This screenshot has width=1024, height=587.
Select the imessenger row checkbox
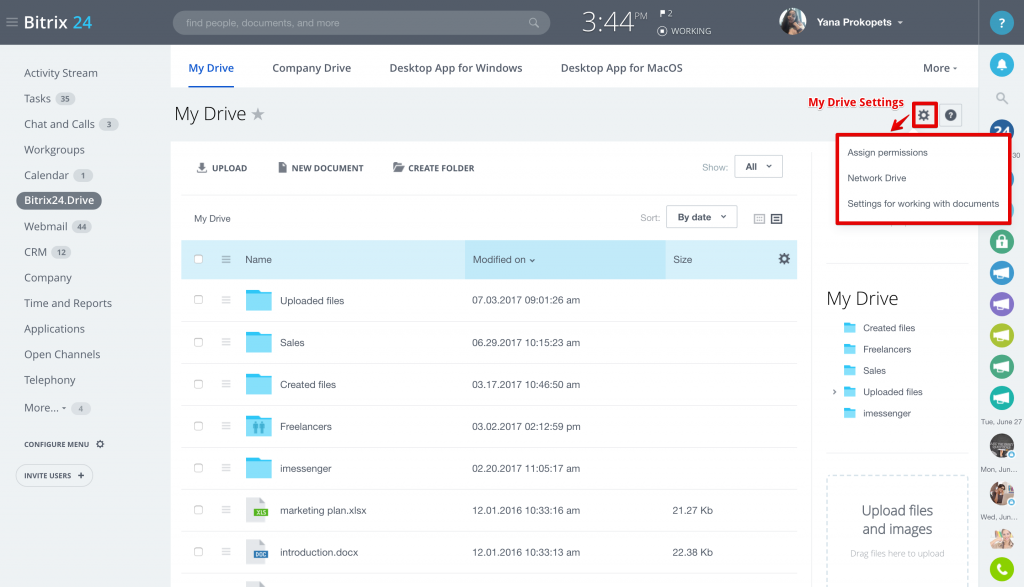click(199, 468)
